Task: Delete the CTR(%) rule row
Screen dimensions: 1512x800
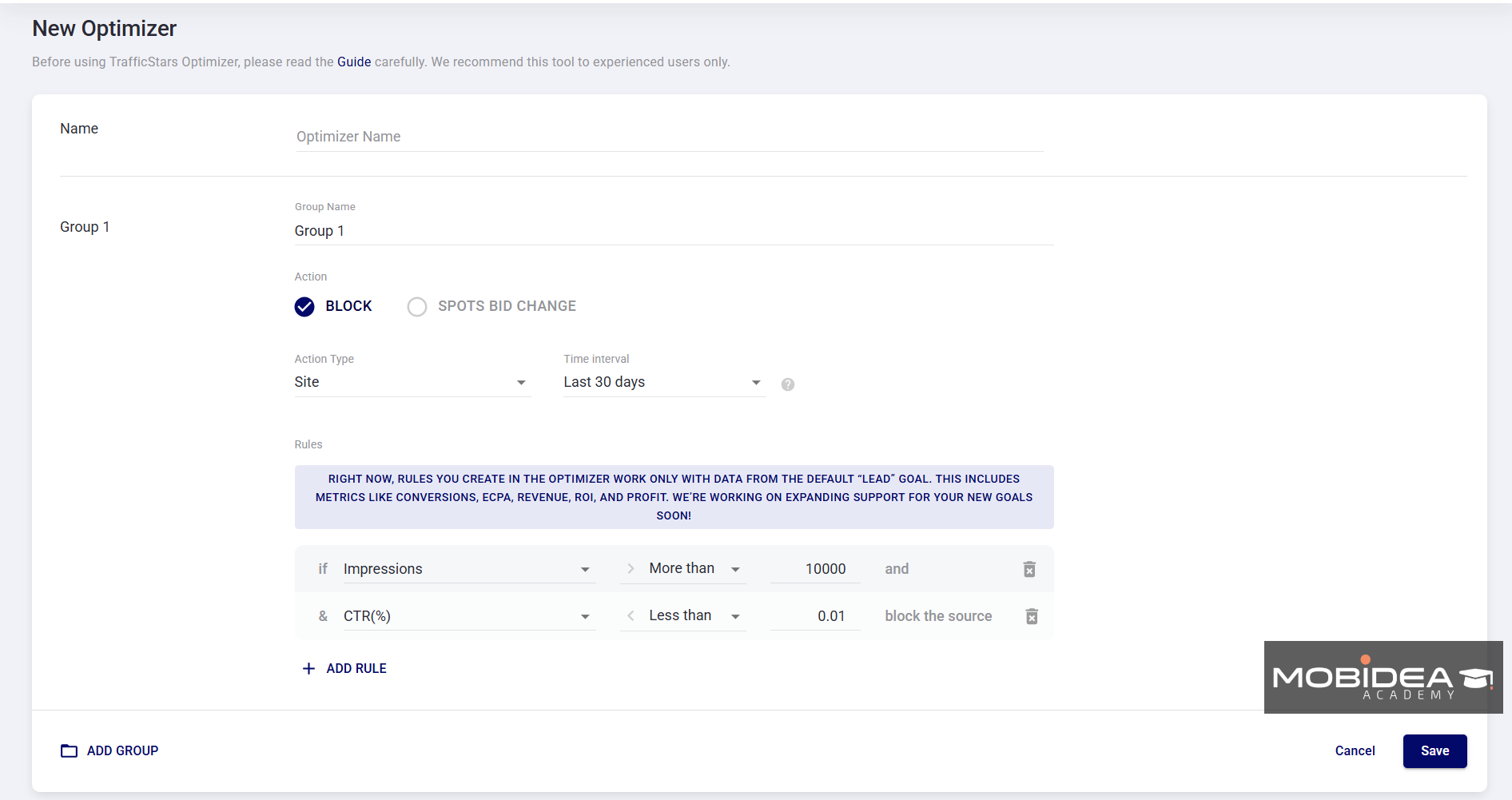Action: pos(1032,615)
